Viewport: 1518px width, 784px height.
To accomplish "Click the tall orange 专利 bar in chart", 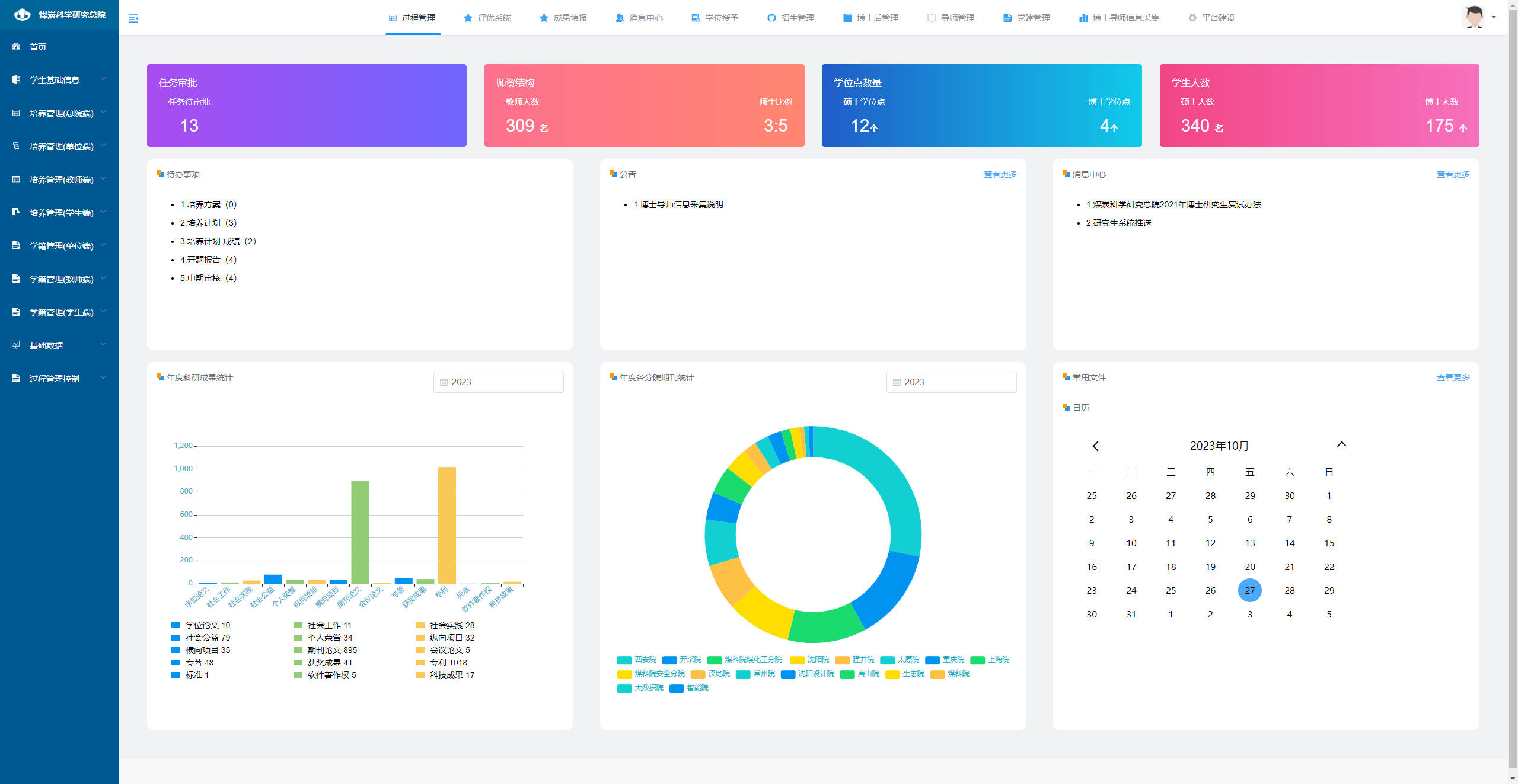I will tap(447, 526).
